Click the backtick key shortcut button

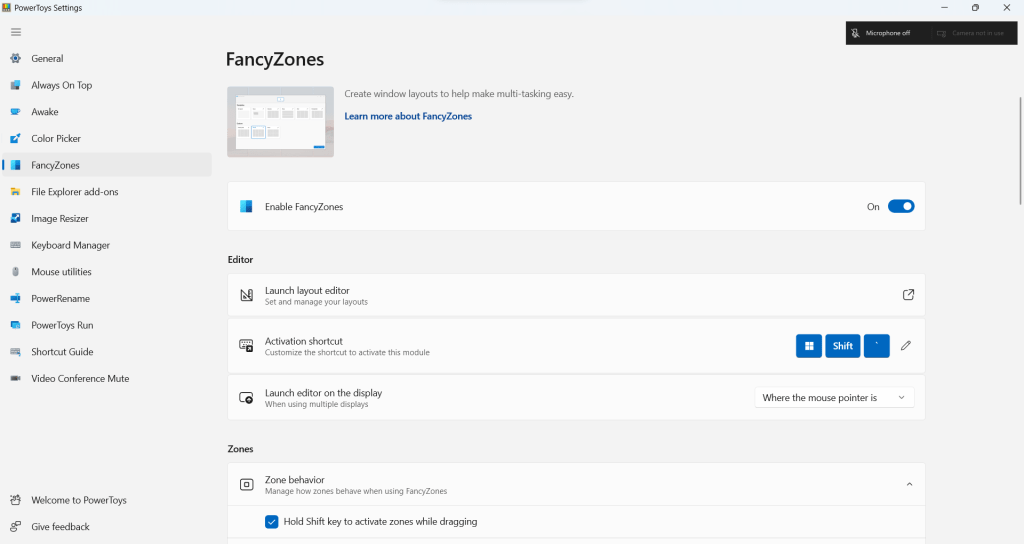(x=876, y=346)
